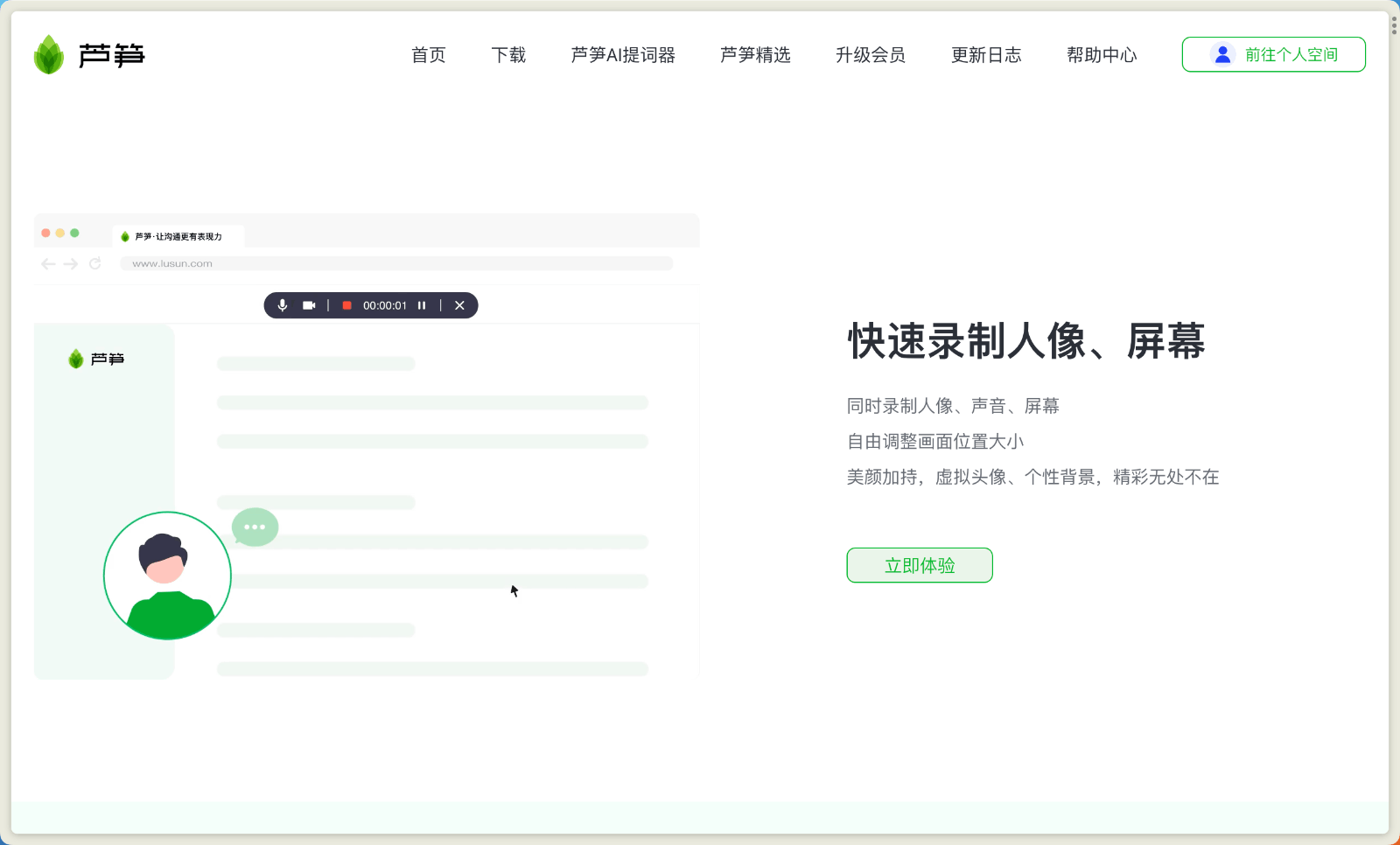Click the green chat bubble icon
Viewport: 1400px width, 845px height.
(255, 527)
